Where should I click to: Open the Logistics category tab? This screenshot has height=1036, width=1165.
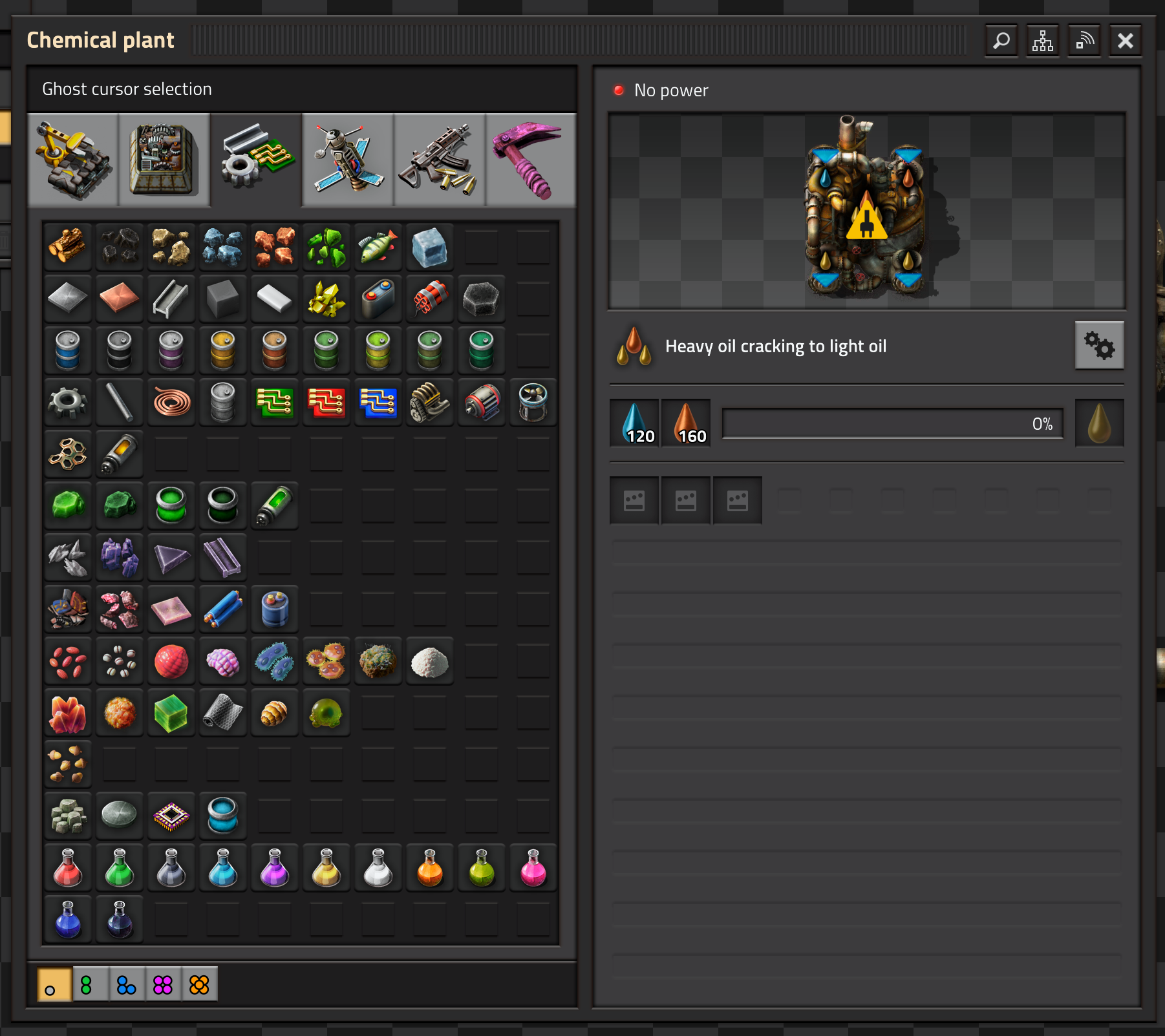(73, 160)
